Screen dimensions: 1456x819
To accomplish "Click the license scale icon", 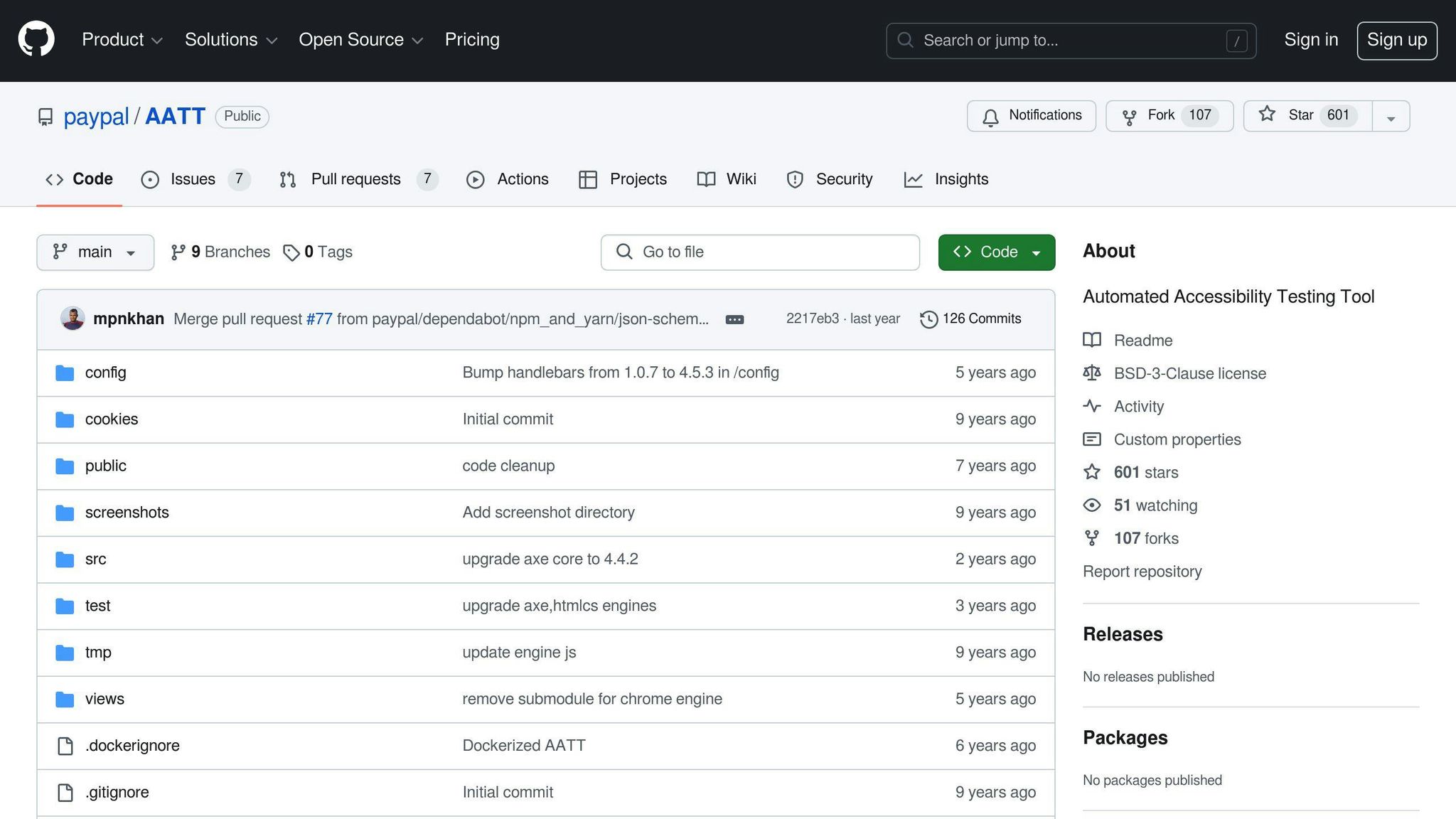I will (x=1092, y=373).
